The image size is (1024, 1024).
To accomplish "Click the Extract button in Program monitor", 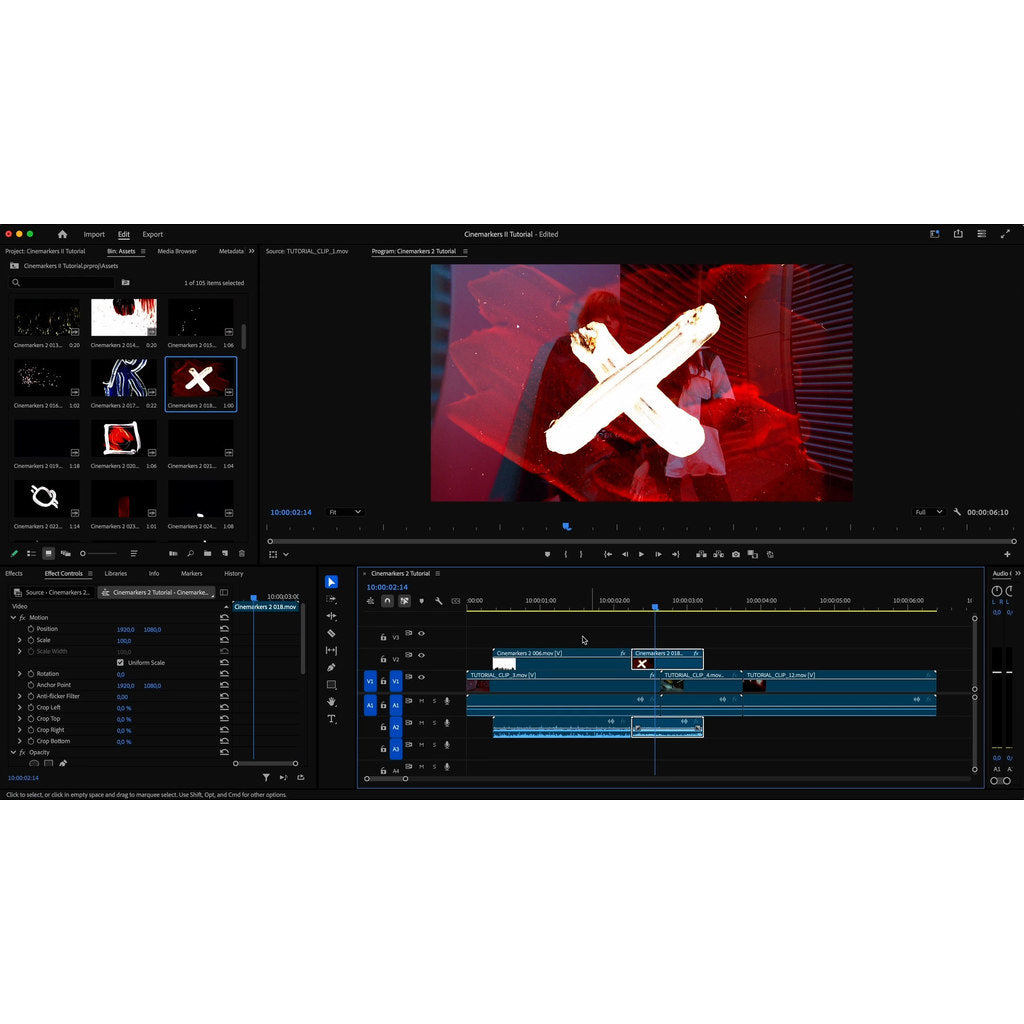I will [x=718, y=554].
